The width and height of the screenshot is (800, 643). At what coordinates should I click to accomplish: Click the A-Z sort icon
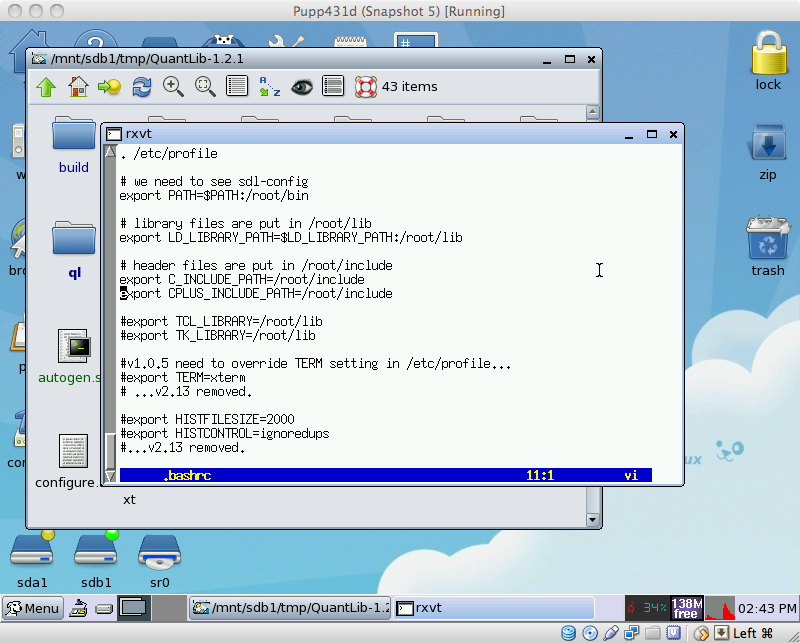pyautogui.click(x=269, y=87)
